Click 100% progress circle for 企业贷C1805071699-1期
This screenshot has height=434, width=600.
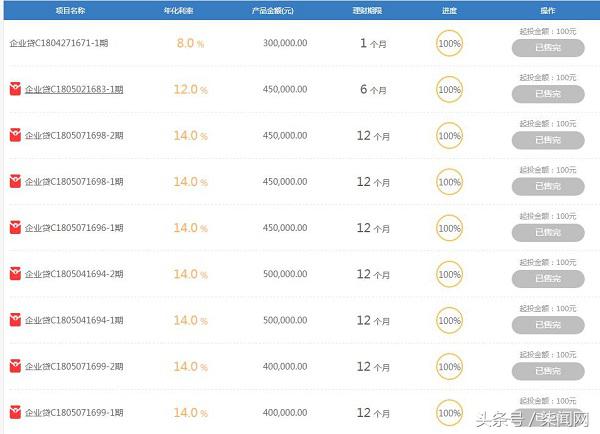(x=449, y=413)
